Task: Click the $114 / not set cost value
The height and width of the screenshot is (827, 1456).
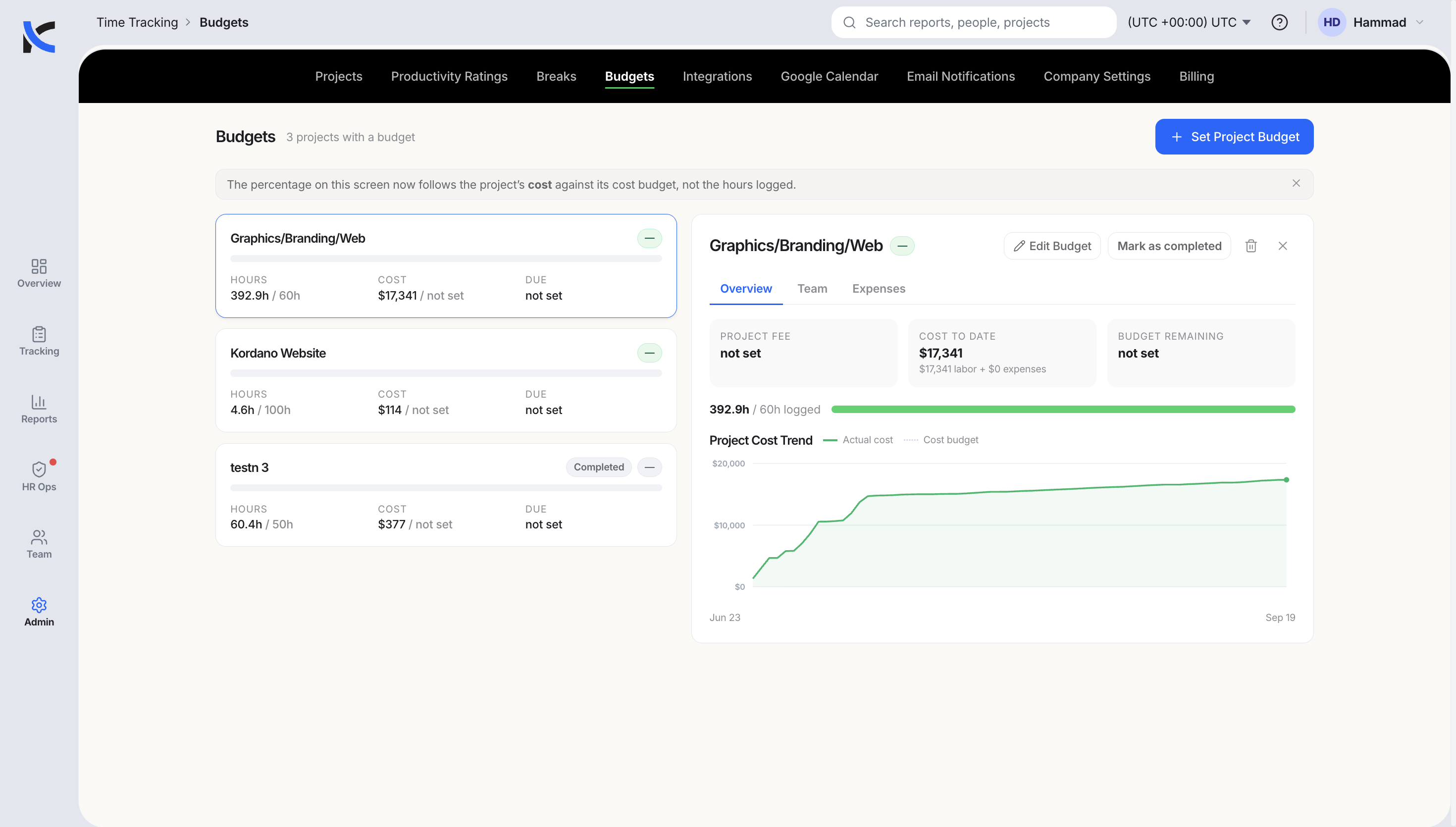Action: click(x=413, y=410)
